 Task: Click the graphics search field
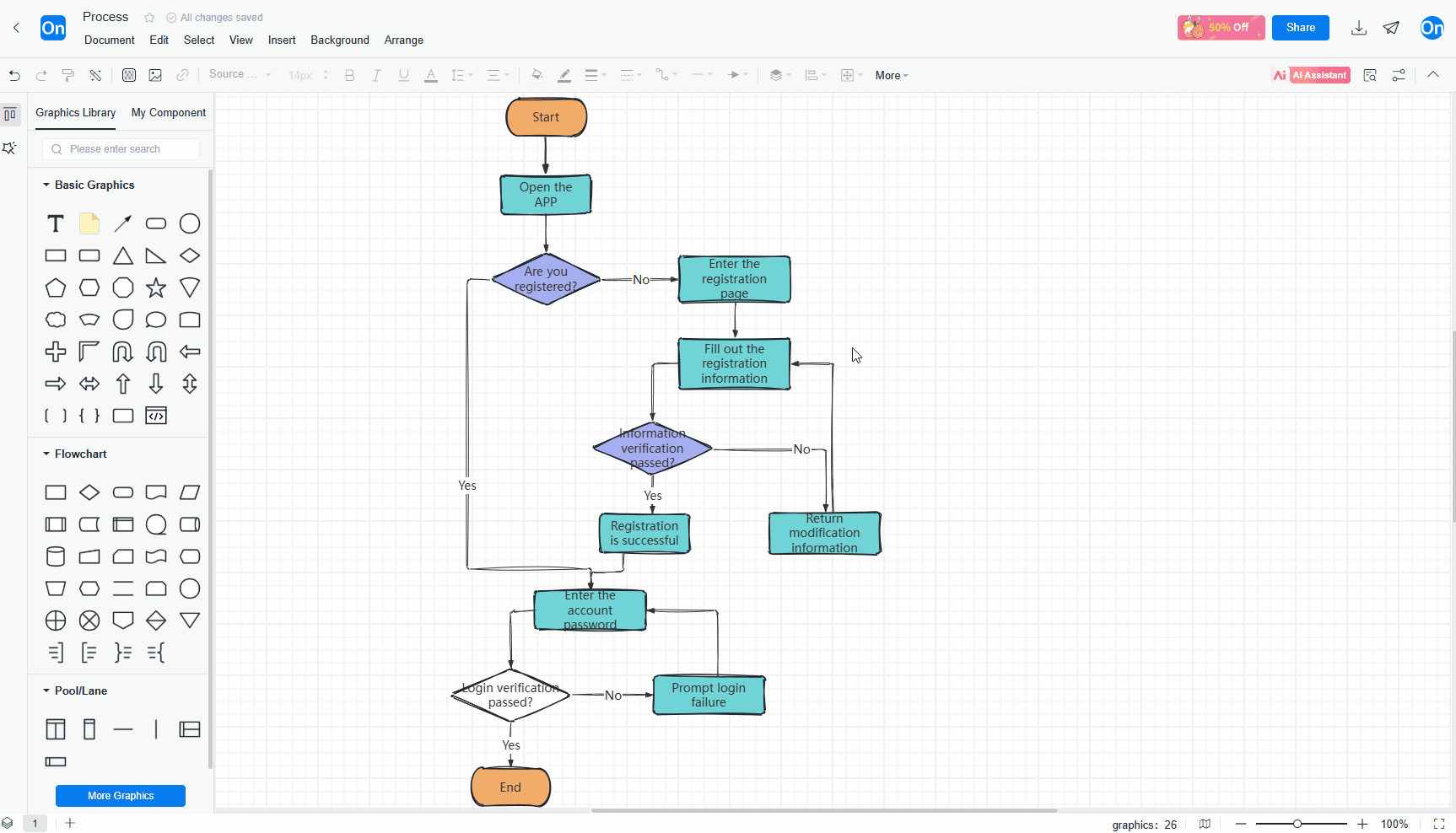pyautogui.click(x=121, y=149)
